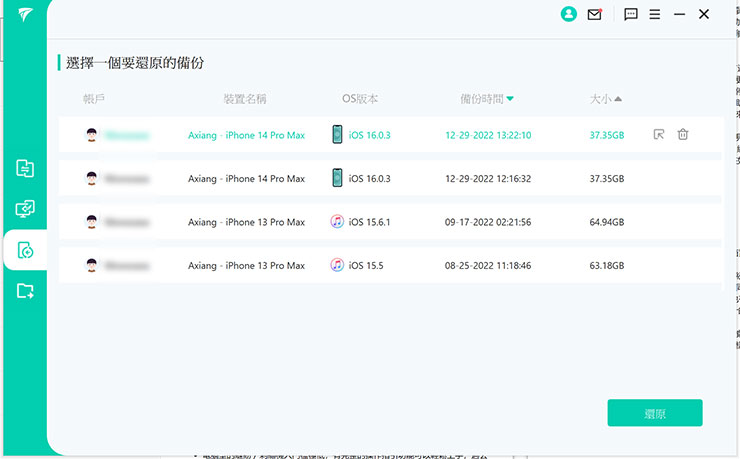Select the 12-29-2022 13:22:10 backup
Image resolution: width=740 pixels, height=459 pixels.
click(390, 135)
